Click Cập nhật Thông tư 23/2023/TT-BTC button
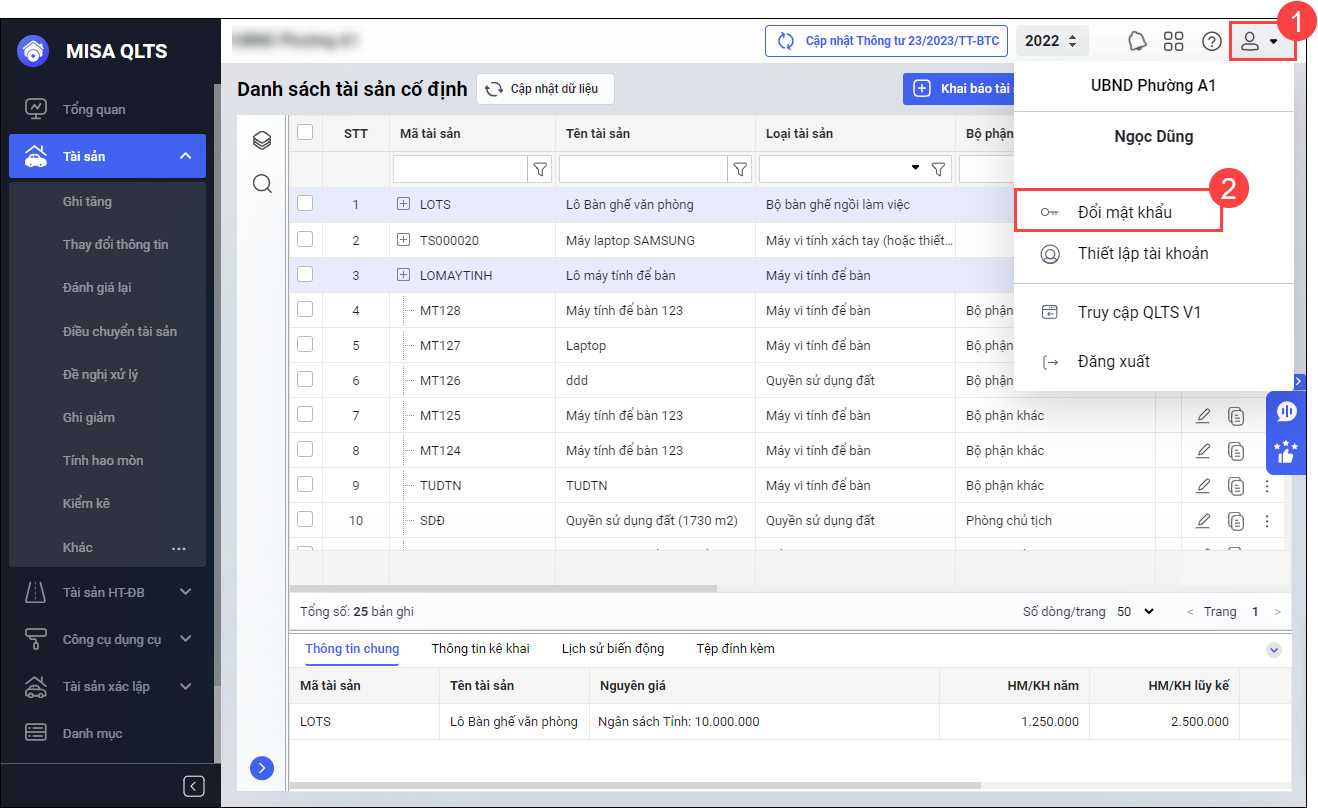 point(885,41)
